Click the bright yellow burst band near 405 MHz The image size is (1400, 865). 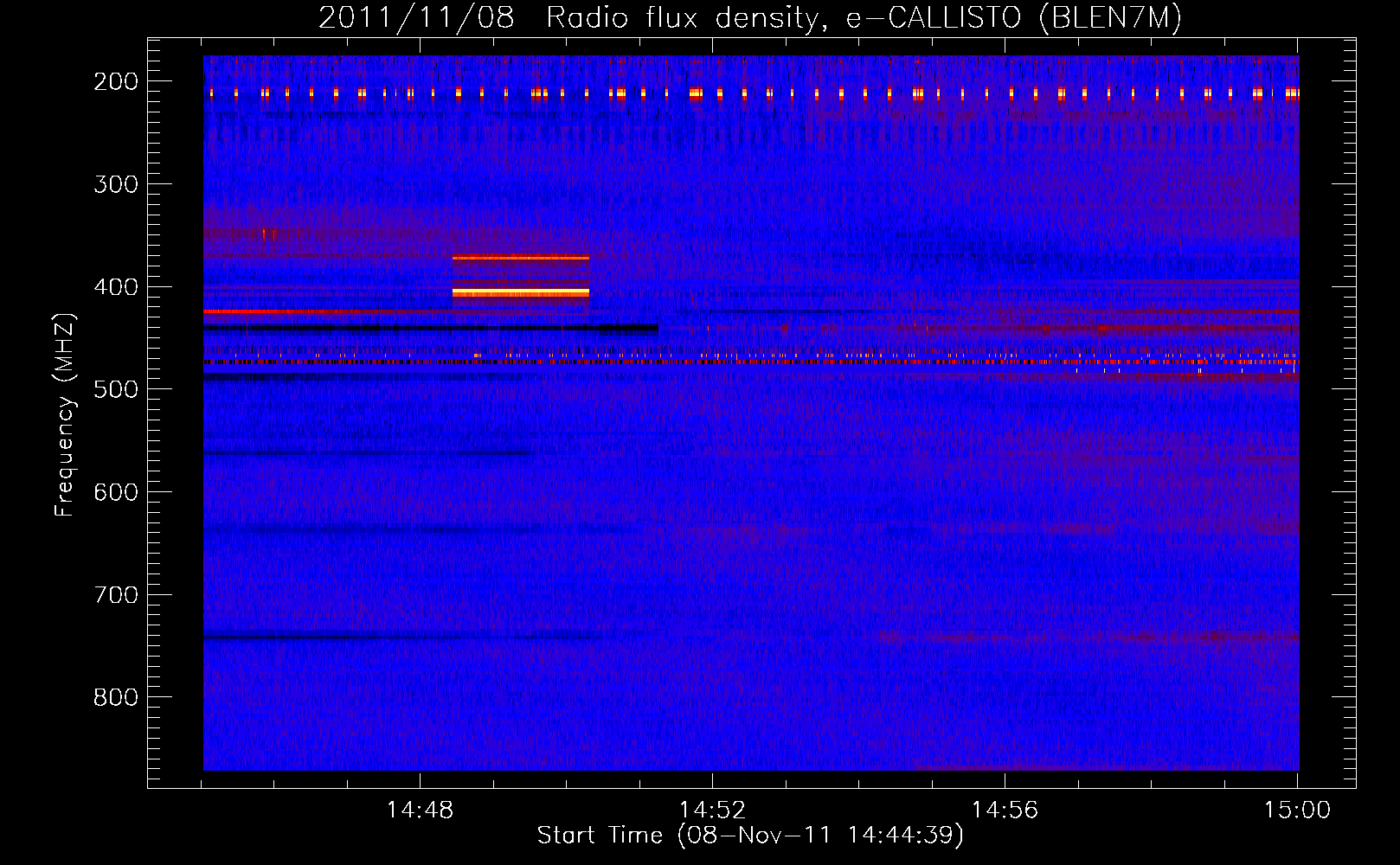coord(521,293)
